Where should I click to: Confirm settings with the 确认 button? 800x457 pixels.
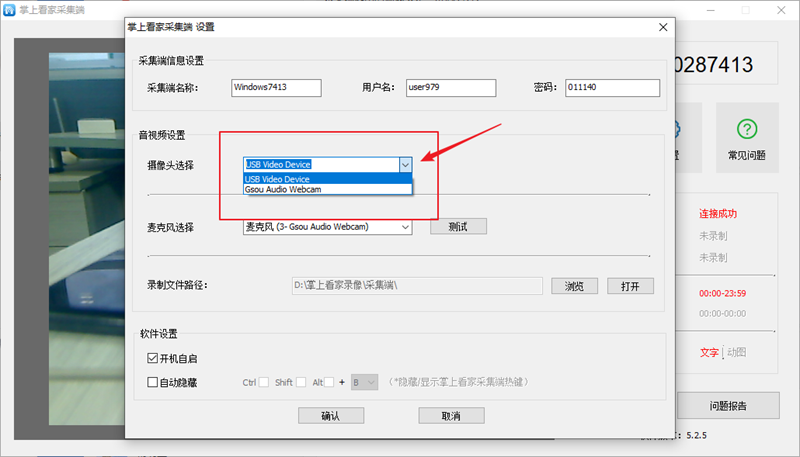[x=331, y=416]
